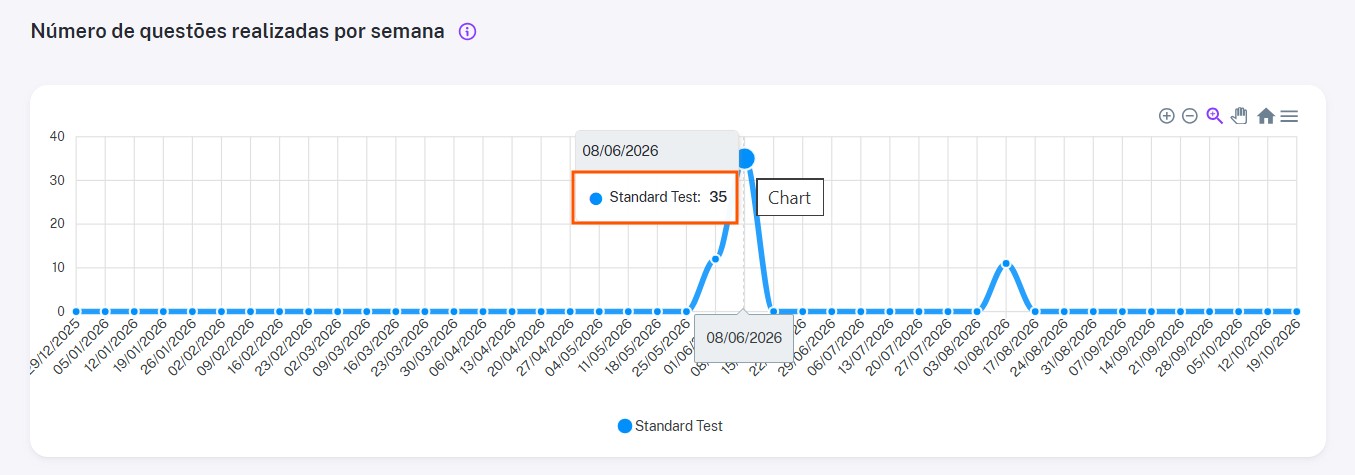Open the chart hamburger menu
1355x475 pixels.
(x=1290, y=116)
